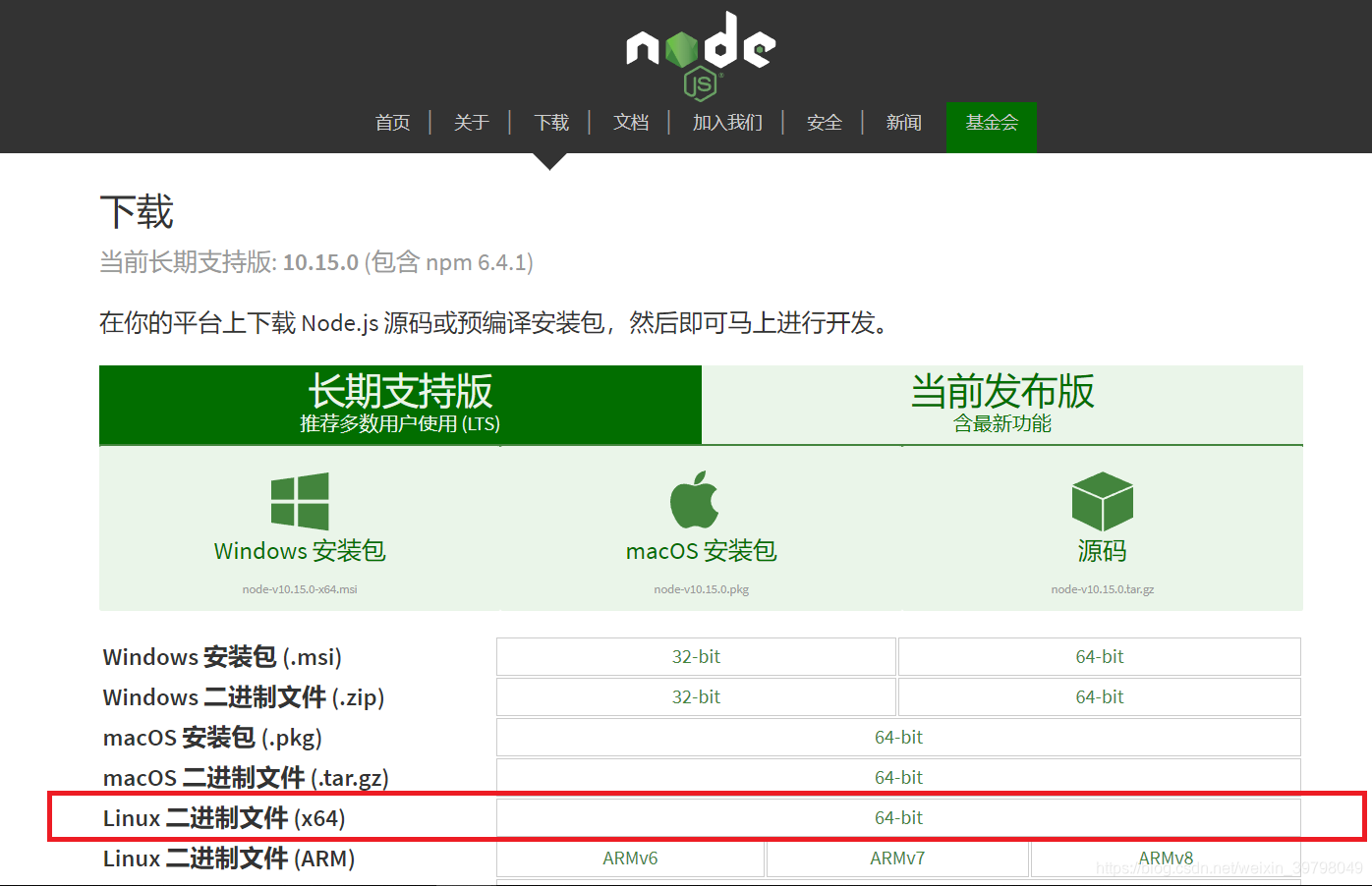Click node-v10.15.0.tar.gz filename text
This screenshot has width=1372, height=886.
tap(1103, 589)
